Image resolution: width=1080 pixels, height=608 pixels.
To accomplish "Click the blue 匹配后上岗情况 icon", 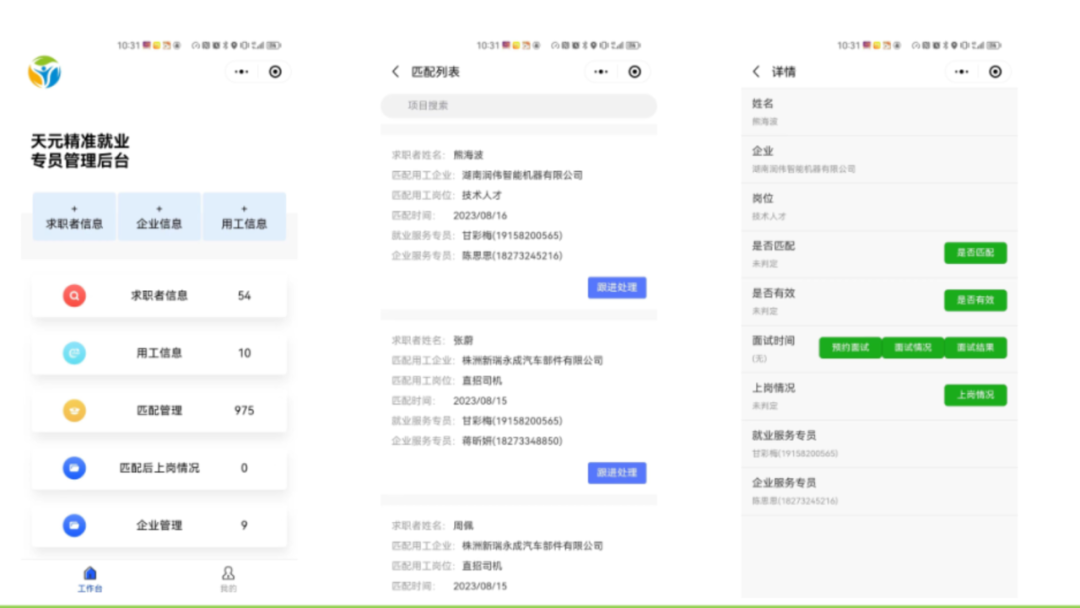I will point(74,468).
